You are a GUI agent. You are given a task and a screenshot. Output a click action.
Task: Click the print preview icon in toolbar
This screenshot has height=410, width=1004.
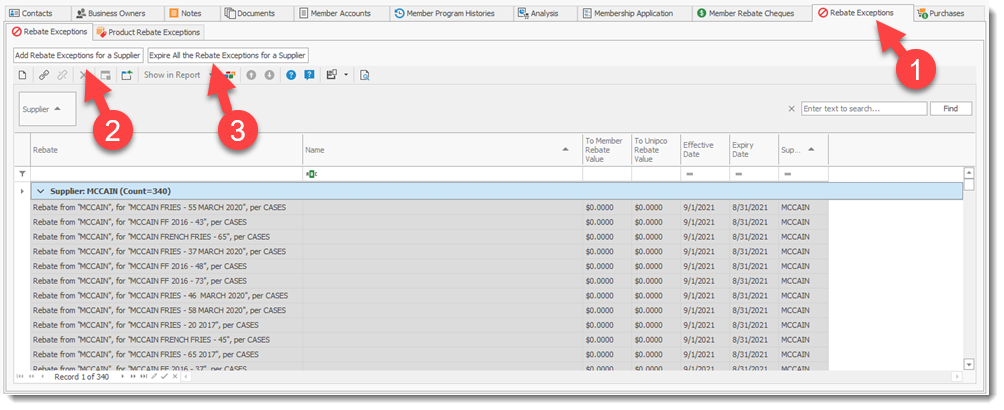coord(365,75)
